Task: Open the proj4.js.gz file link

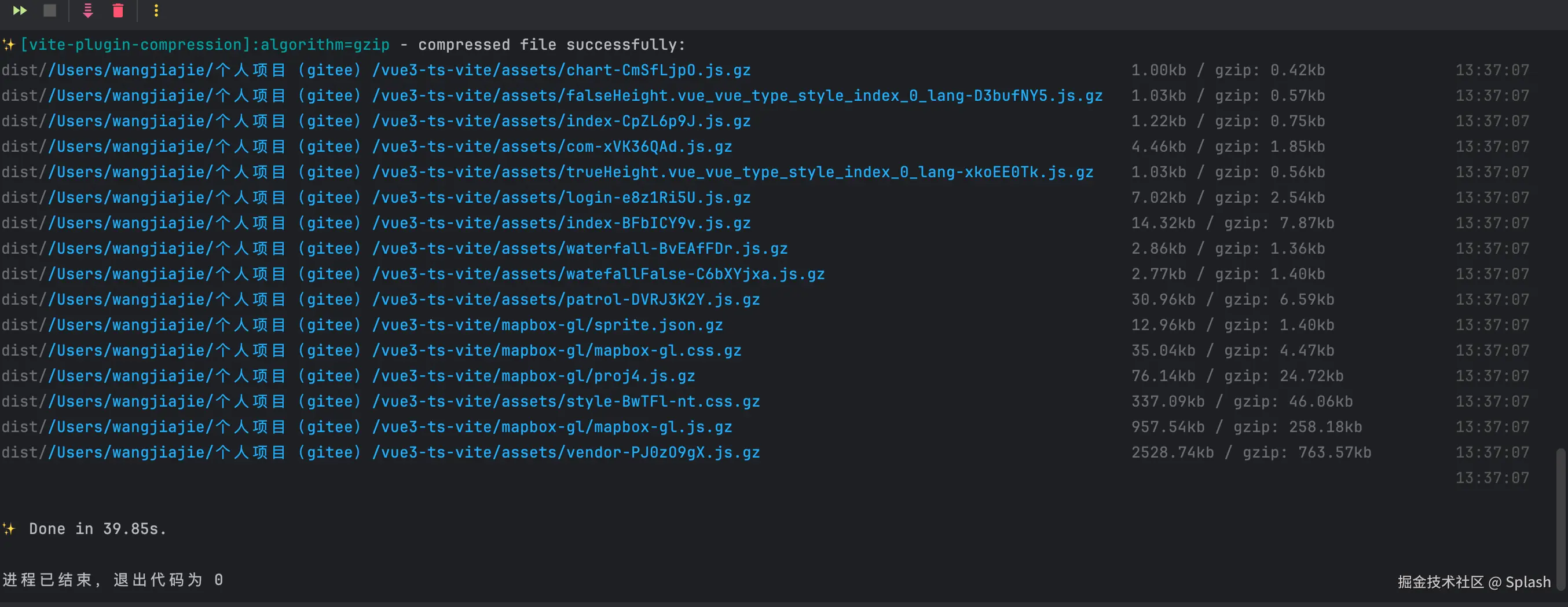Action: coord(371,376)
